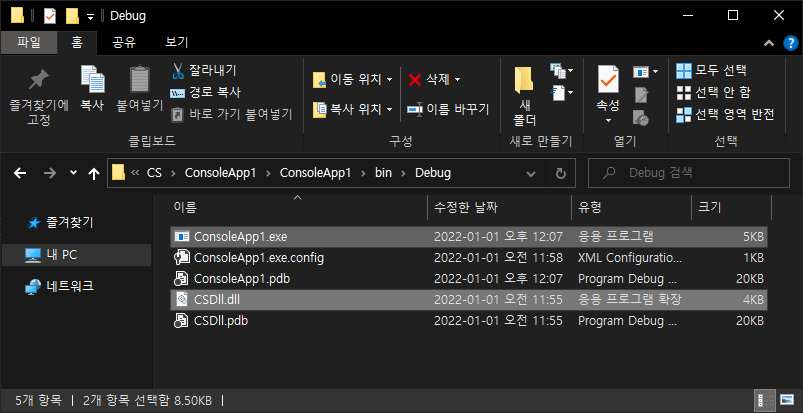Select the CSDll.dll file

pyautogui.click(x=469, y=300)
